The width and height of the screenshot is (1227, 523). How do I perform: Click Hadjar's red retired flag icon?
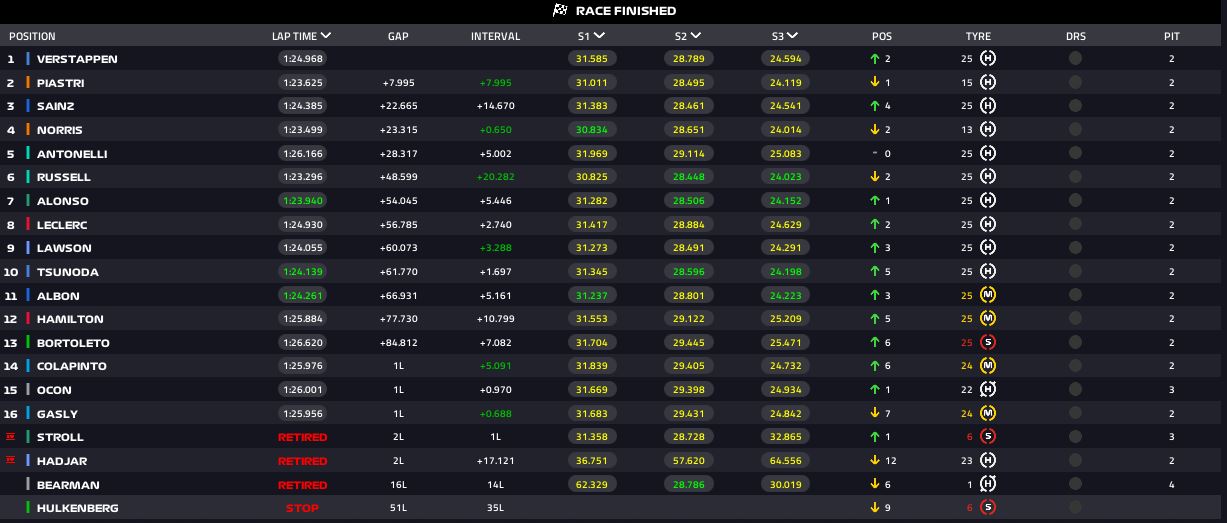coord(11,461)
